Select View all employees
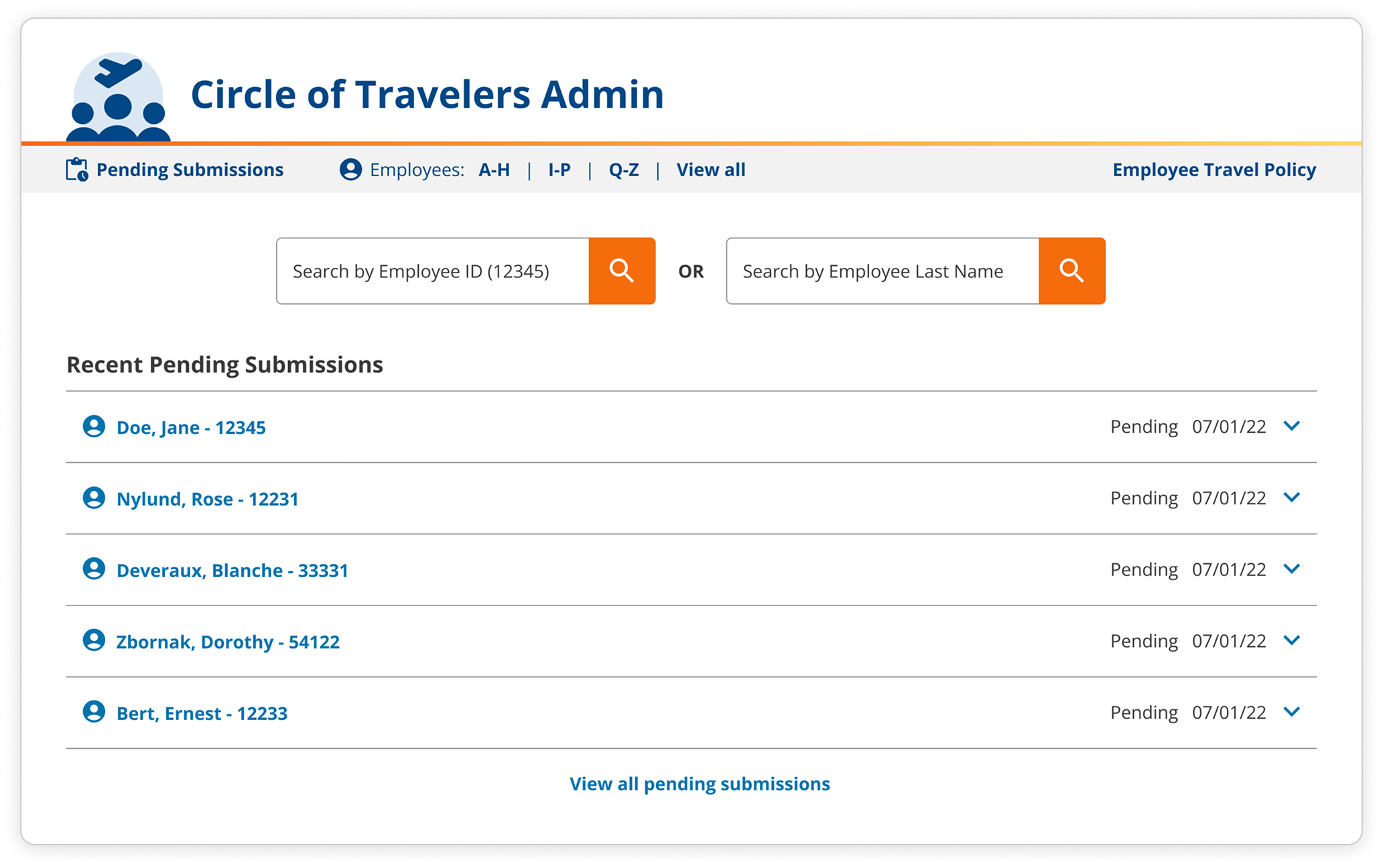1383x868 pixels. 710,169
